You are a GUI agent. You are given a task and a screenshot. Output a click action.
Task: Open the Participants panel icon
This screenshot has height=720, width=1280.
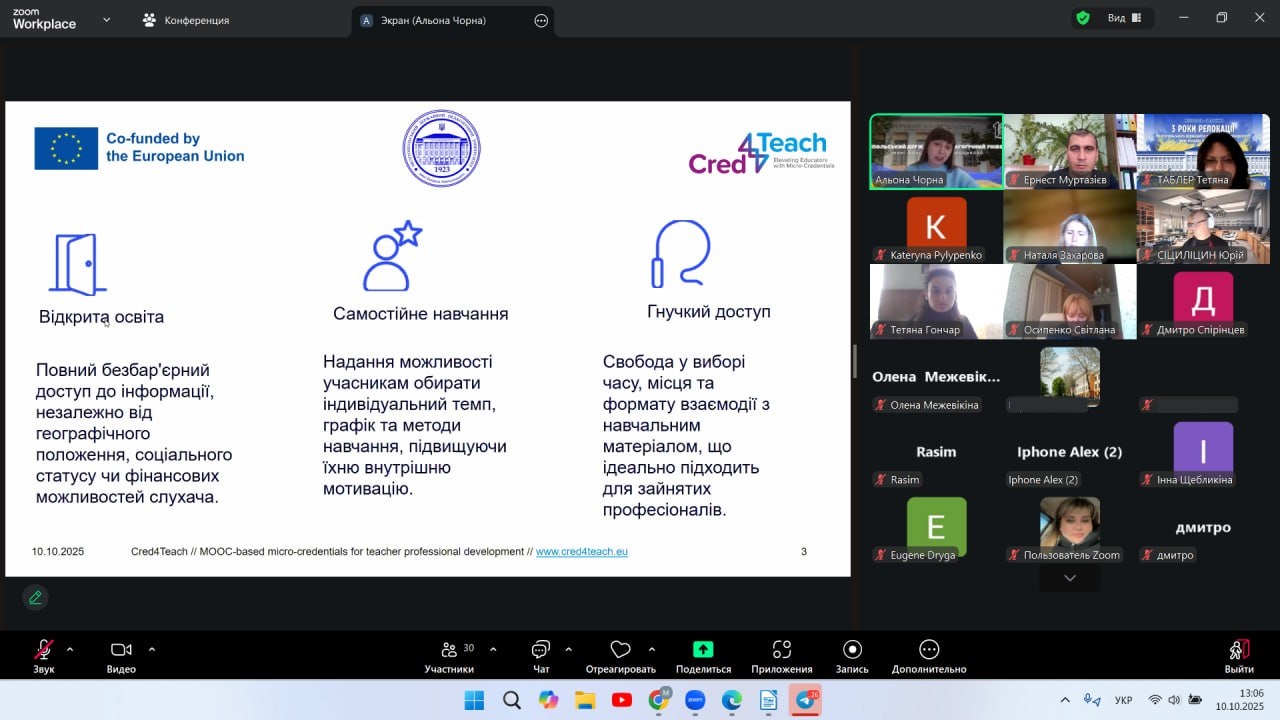click(x=449, y=650)
